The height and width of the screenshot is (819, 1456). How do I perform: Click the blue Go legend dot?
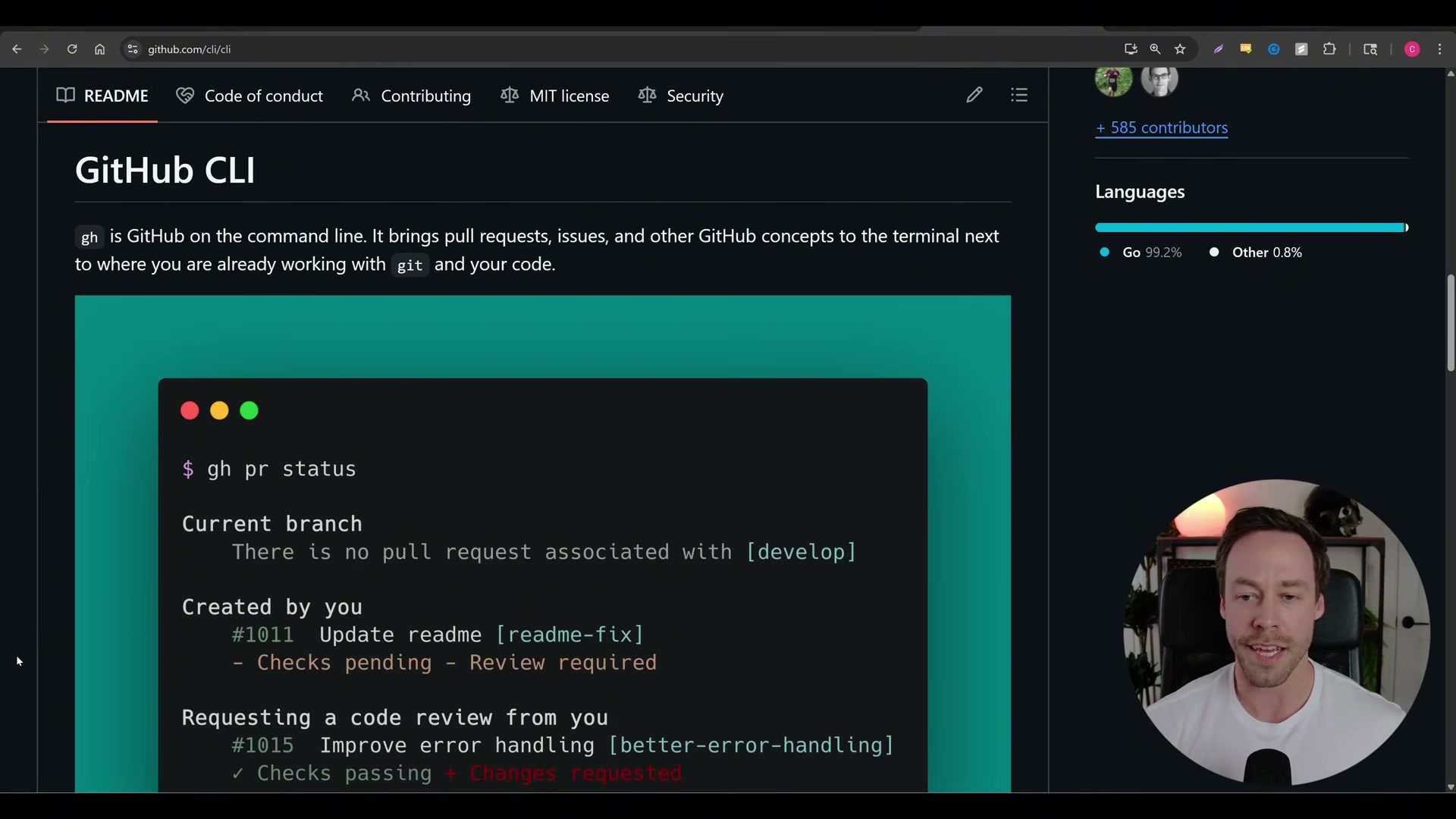click(1105, 253)
